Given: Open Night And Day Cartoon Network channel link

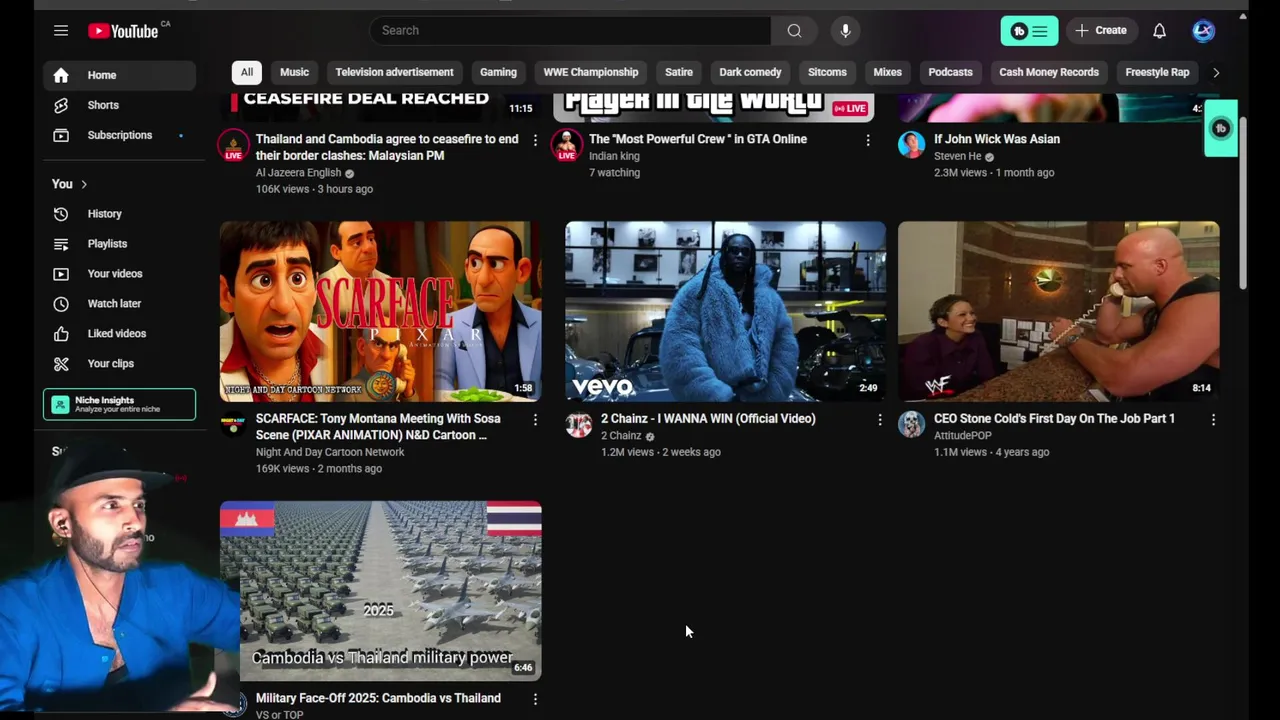Looking at the screenshot, I should (330, 452).
